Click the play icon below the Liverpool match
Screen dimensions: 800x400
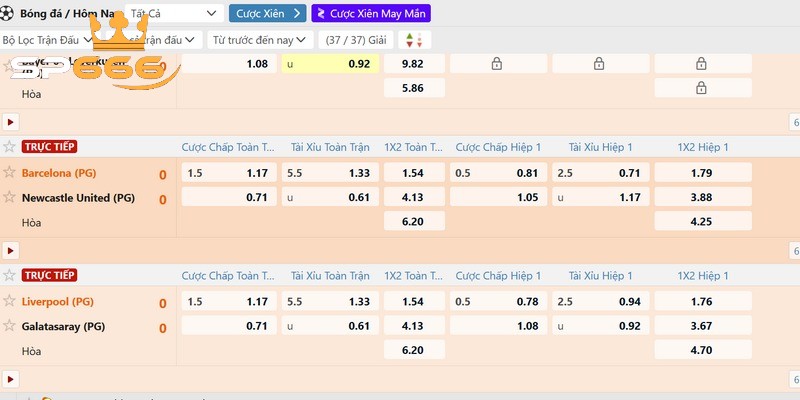point(11,380)
